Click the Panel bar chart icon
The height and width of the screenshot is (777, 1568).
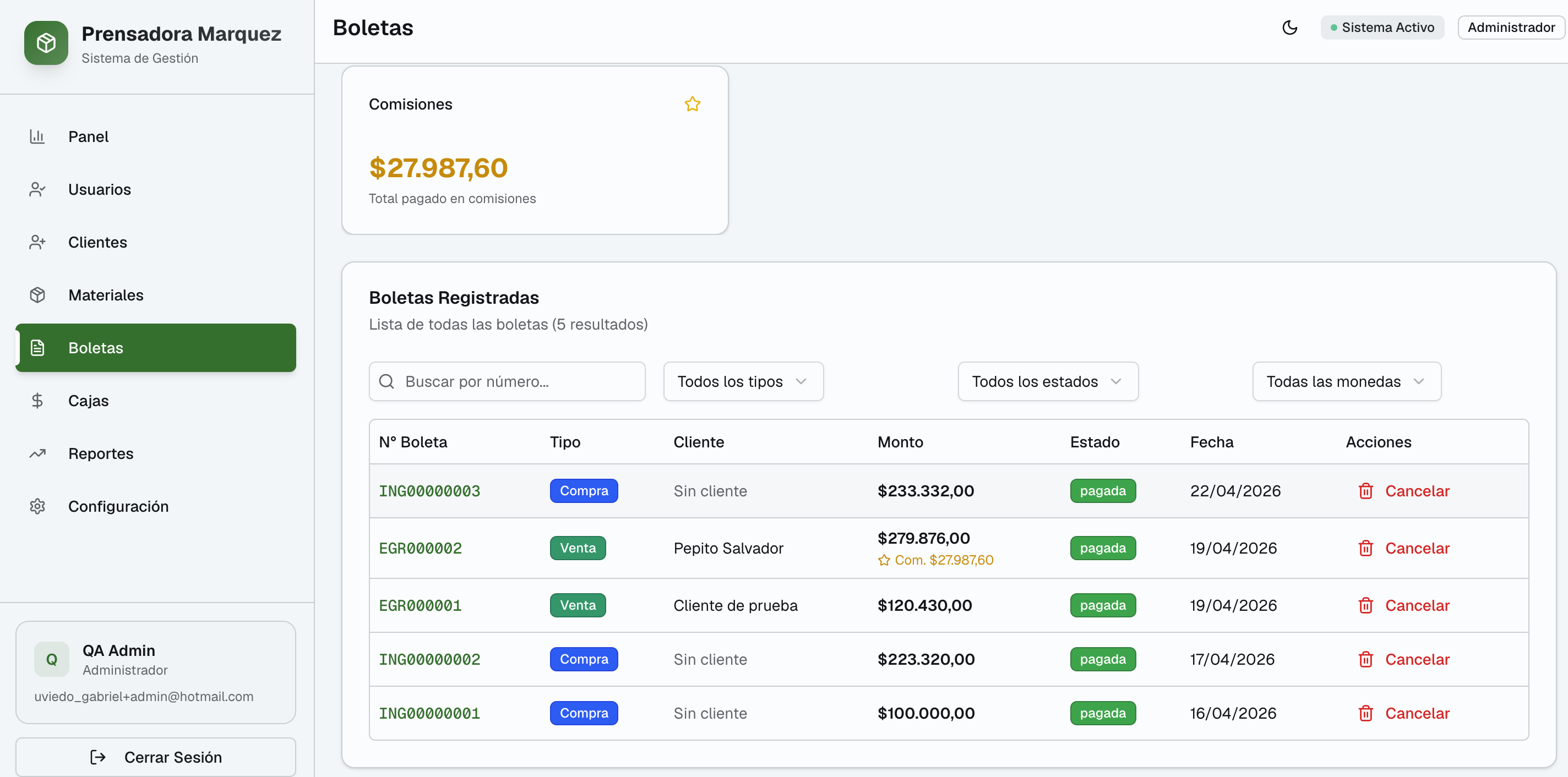click(x=37, y=136)
